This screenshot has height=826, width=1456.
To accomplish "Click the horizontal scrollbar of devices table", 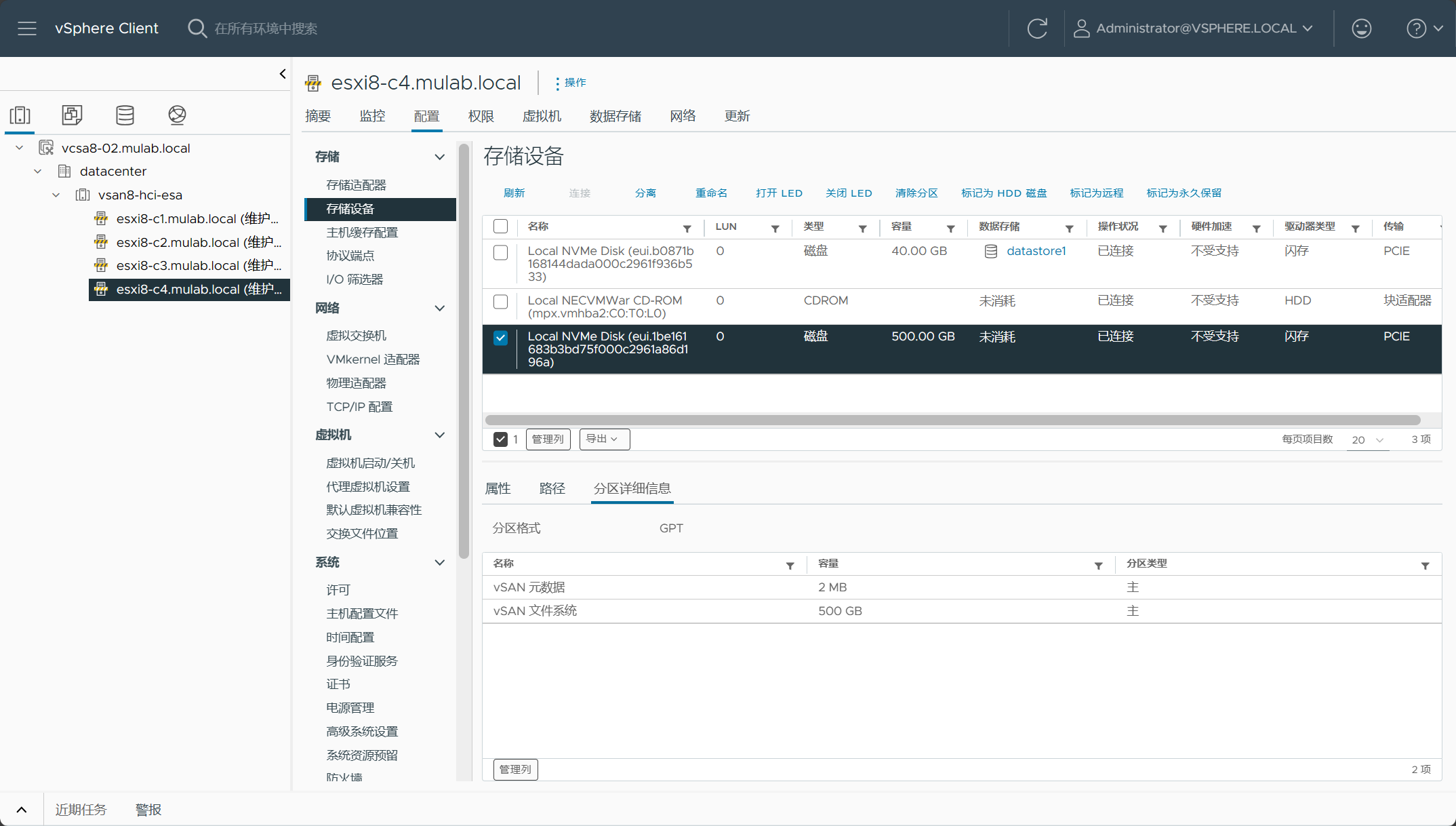I will (952, 420).
